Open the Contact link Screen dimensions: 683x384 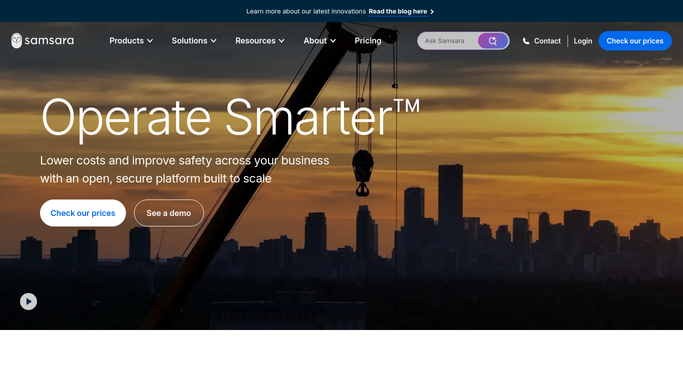pos(547,41)
